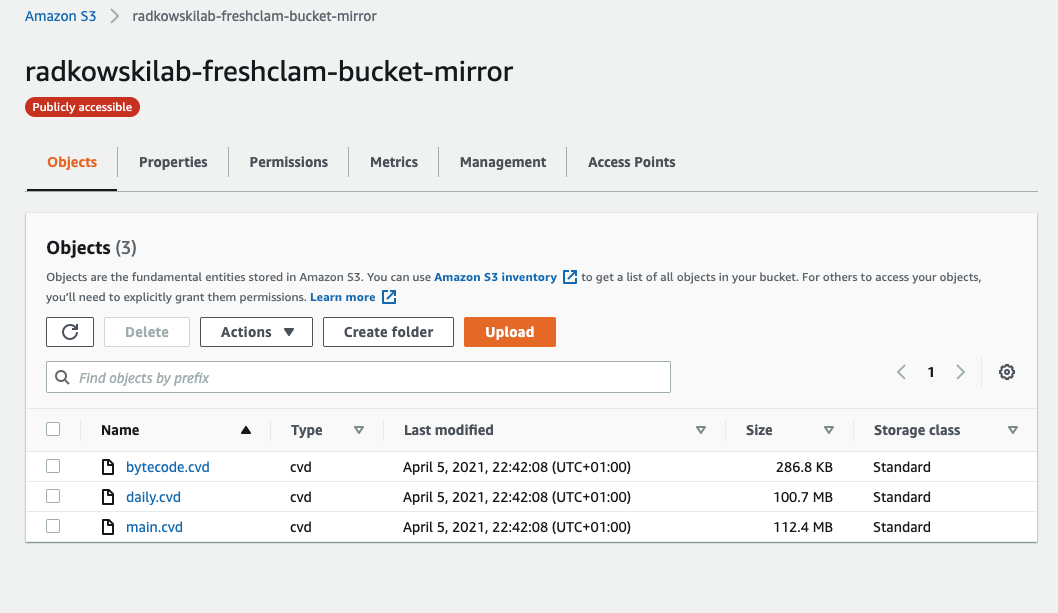This screenshot has height=613, width=1058.
Task: Open the table preferences gear icon
Action: coord(1007,372)
